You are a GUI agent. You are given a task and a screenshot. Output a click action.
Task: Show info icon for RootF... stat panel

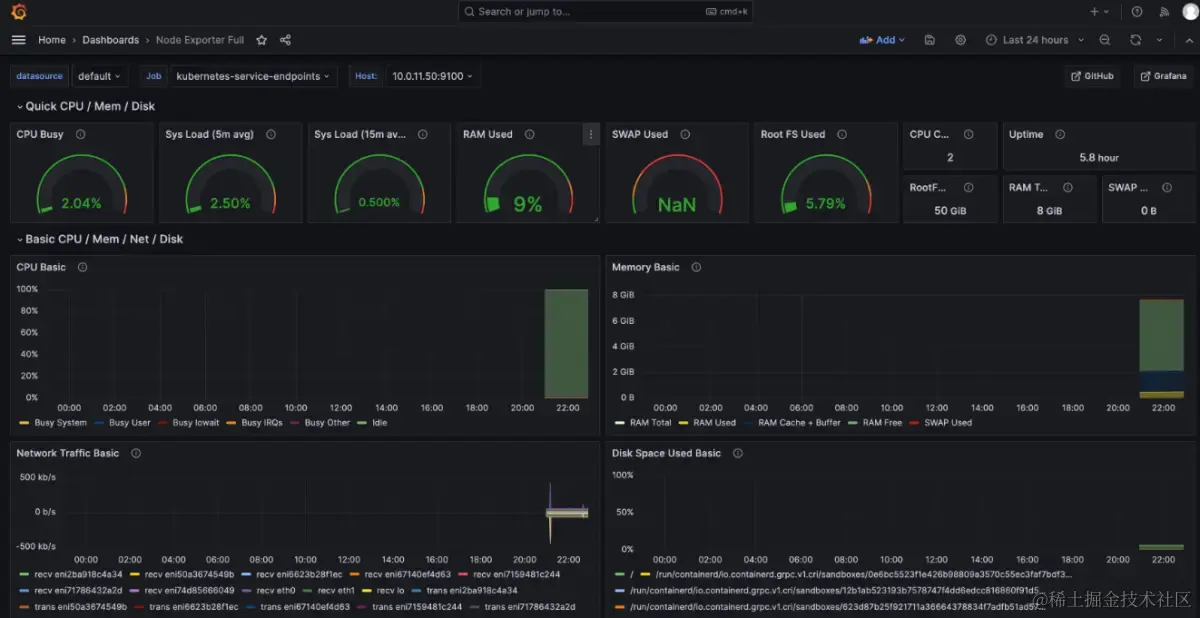click(x=968, y=187)
